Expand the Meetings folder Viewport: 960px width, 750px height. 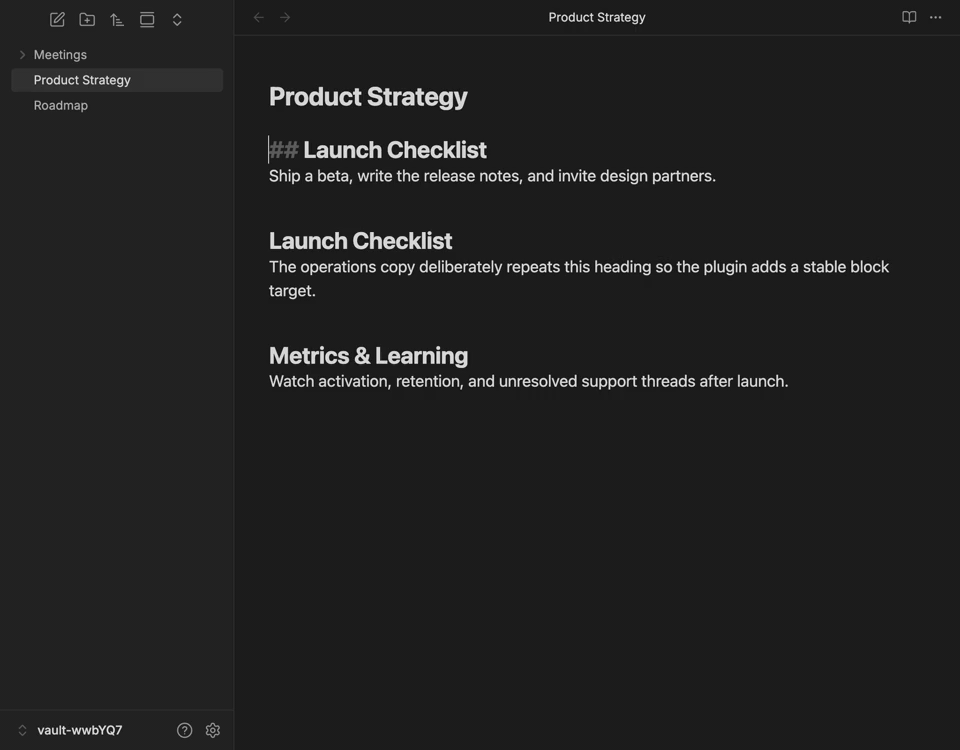coord(22,54)
